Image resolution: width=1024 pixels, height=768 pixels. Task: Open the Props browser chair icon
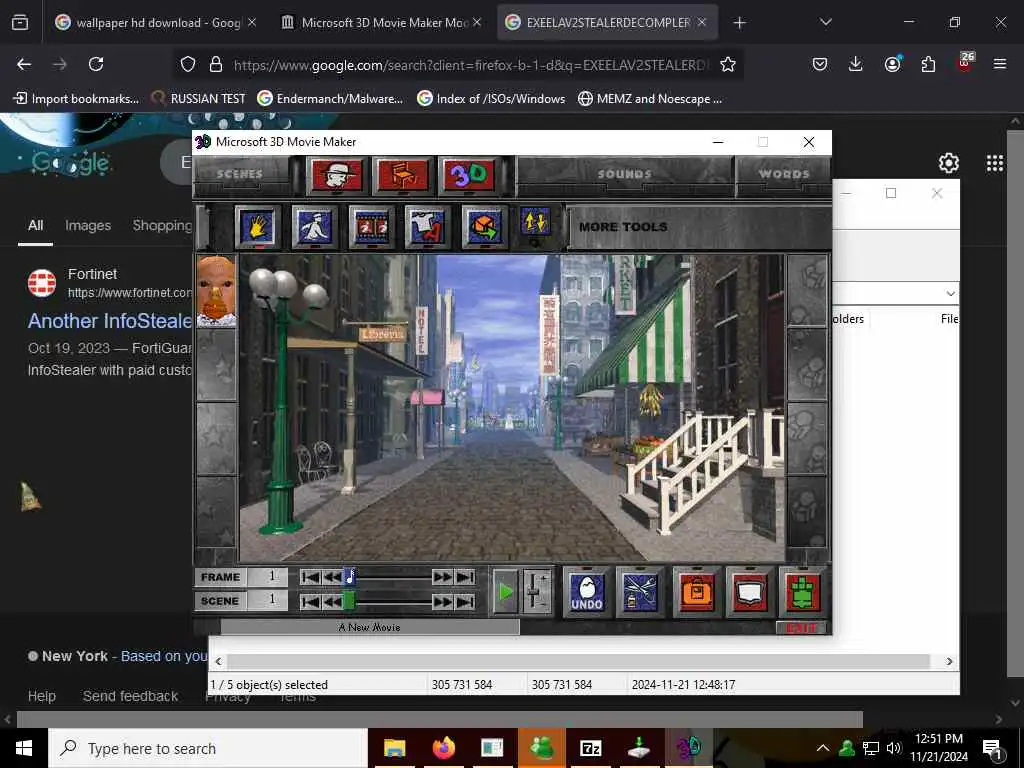click(403, 175)
